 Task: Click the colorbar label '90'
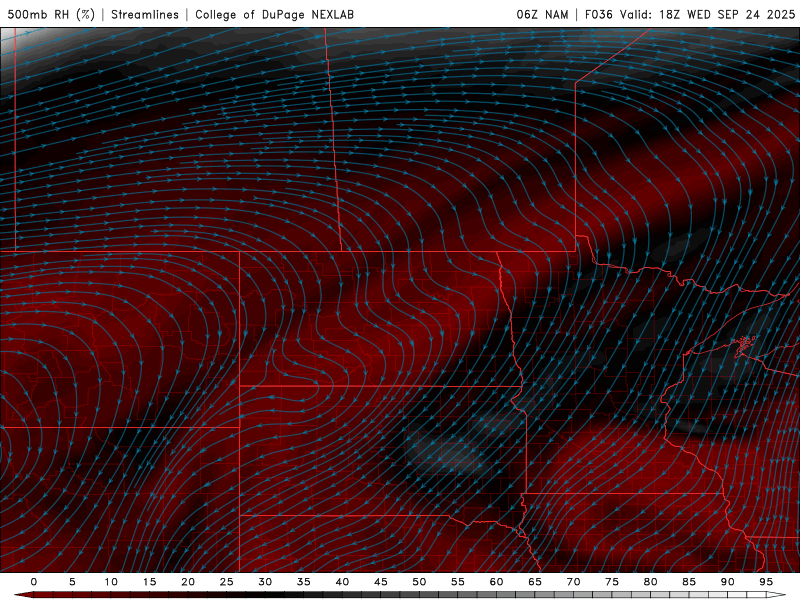coord(727,582)
